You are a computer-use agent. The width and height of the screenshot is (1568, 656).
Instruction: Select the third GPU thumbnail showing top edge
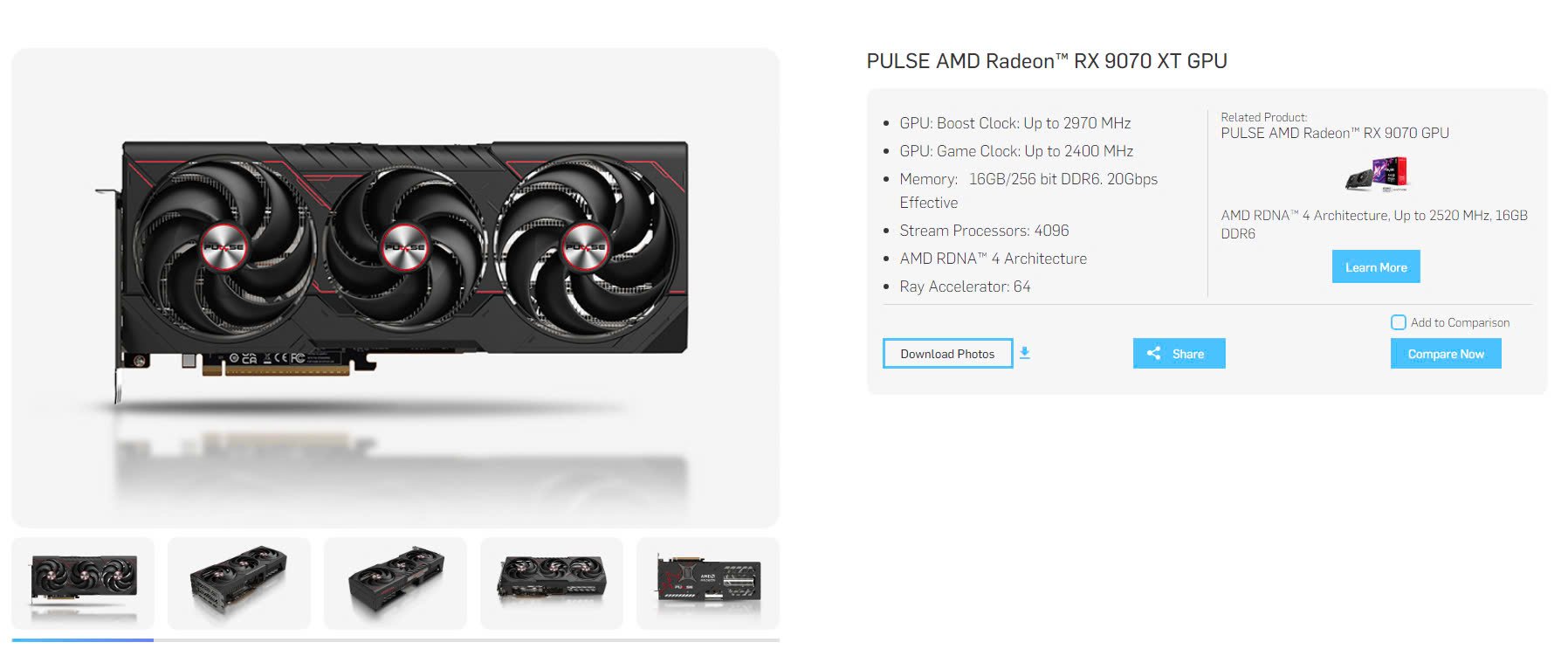click(395, 583)
